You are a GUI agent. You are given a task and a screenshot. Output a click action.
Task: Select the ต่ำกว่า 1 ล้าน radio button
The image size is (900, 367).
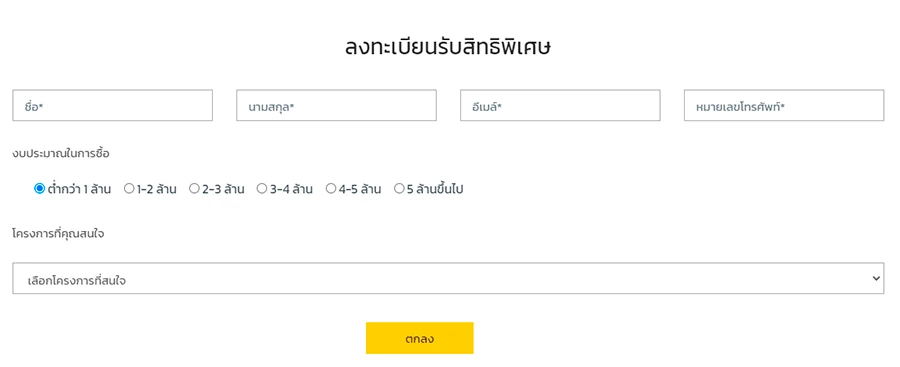click(x=39, y=188)
